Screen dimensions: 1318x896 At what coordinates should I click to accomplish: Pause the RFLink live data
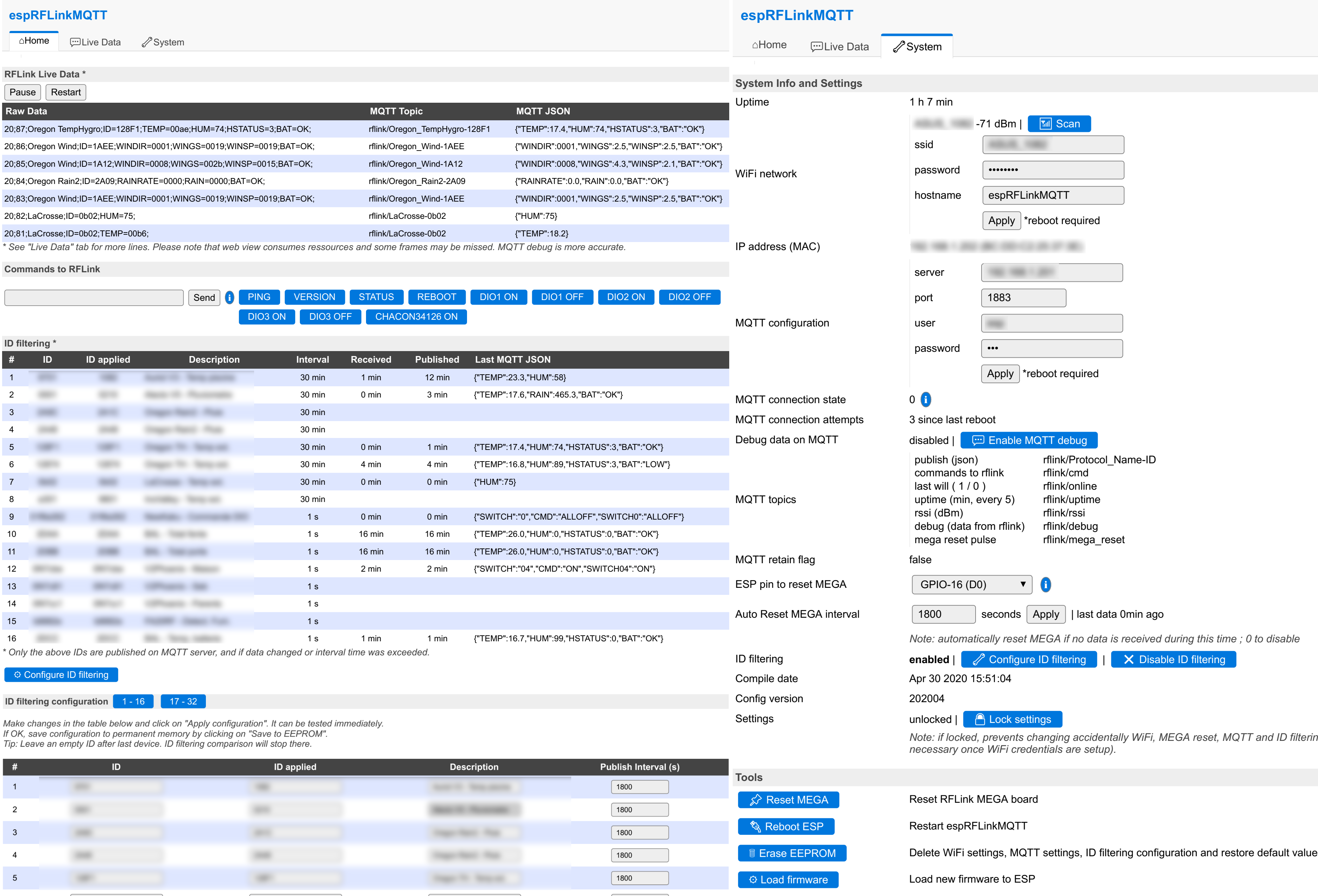click(22, 92)
